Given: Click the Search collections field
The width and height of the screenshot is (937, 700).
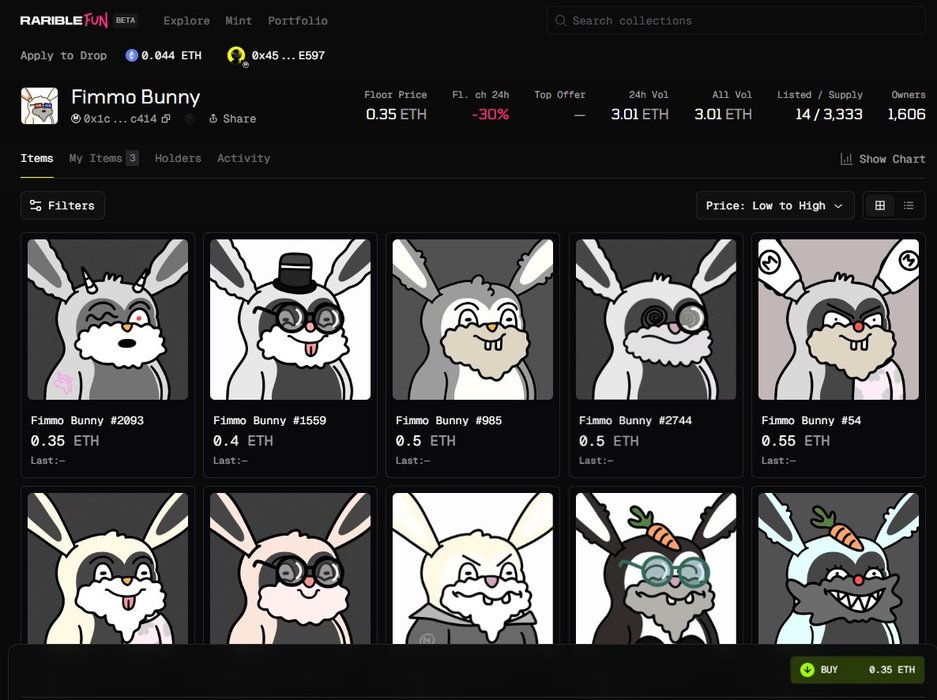Looking at the screenshot, I should tap(736, 20).
